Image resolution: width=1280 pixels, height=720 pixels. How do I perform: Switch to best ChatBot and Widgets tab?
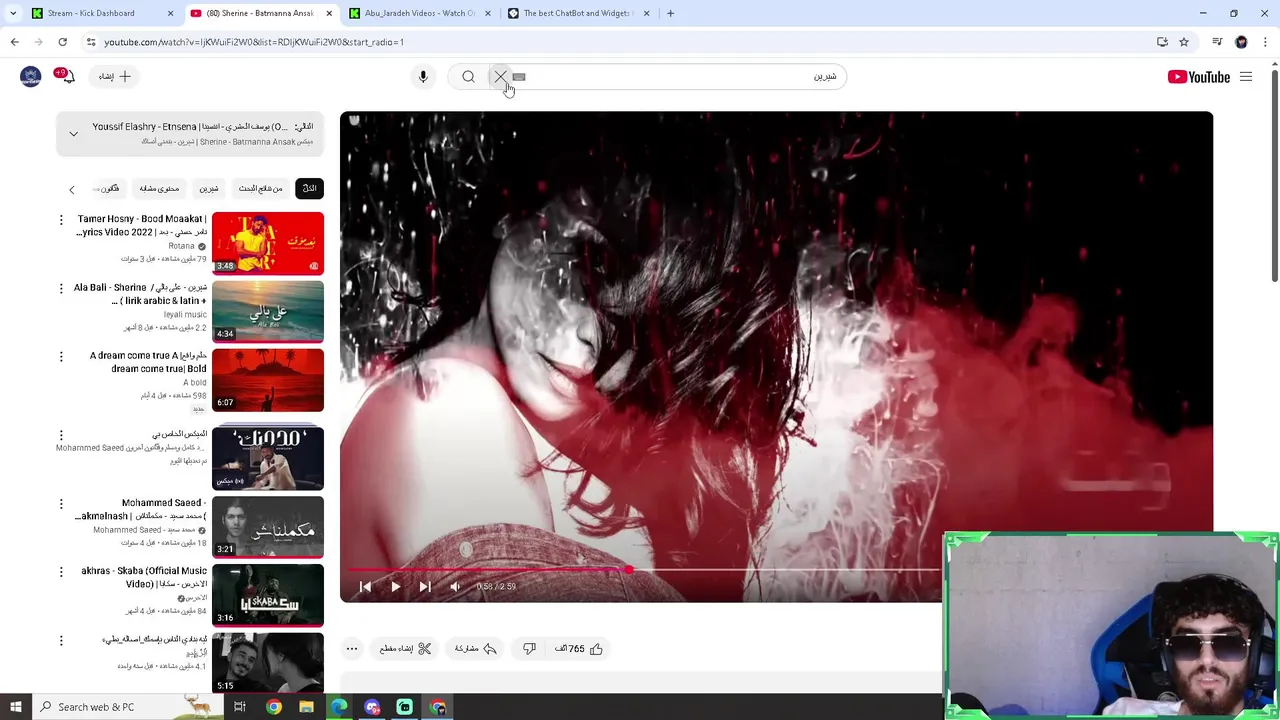(x=578, y=13)
